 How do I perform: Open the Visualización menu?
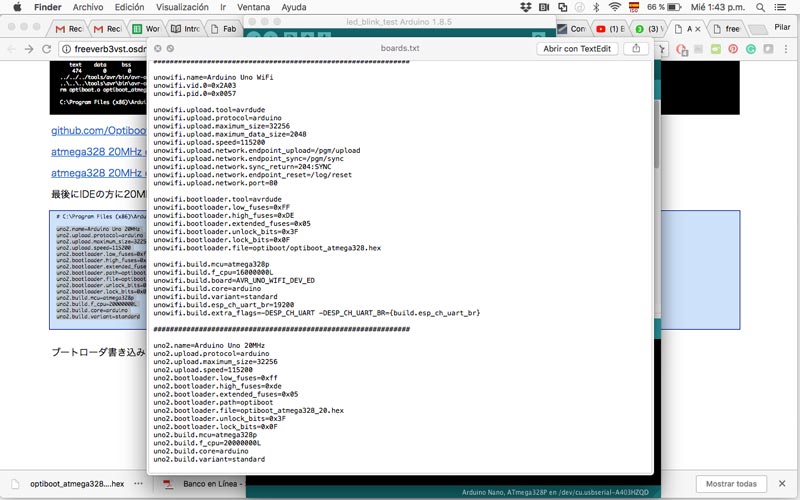[x=182, y=7]
